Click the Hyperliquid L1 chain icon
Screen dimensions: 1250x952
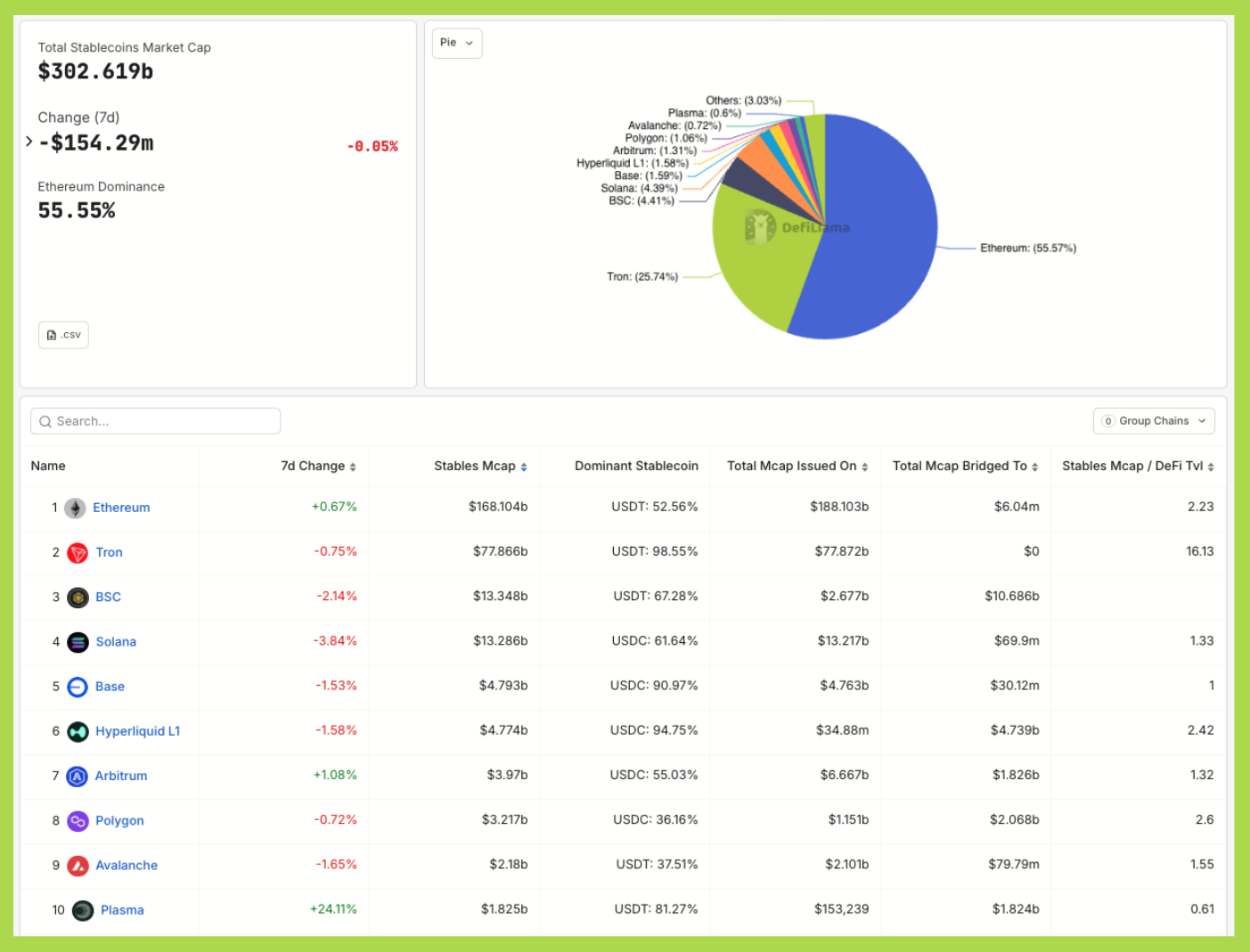pos(78,731)
